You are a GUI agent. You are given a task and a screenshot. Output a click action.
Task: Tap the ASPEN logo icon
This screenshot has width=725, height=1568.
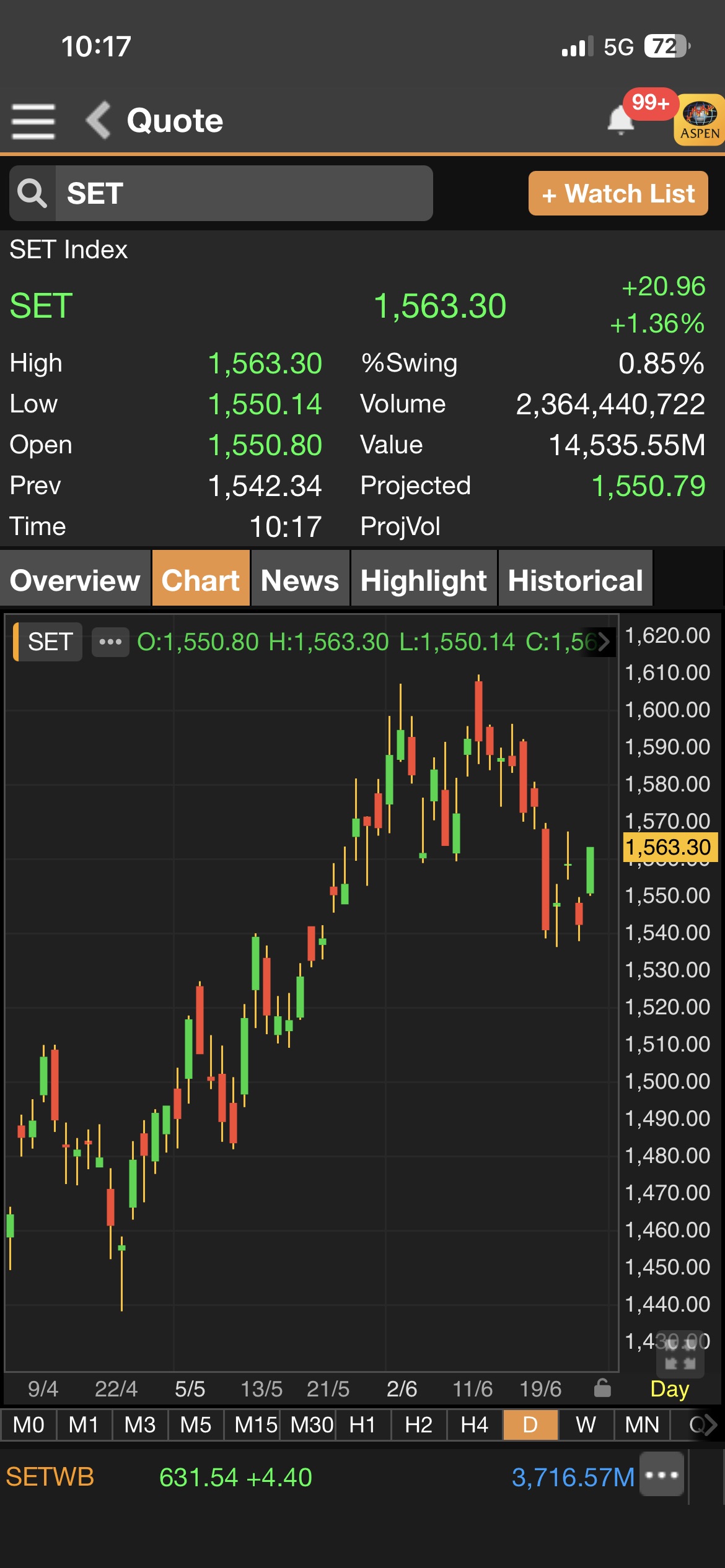(700, 120)
